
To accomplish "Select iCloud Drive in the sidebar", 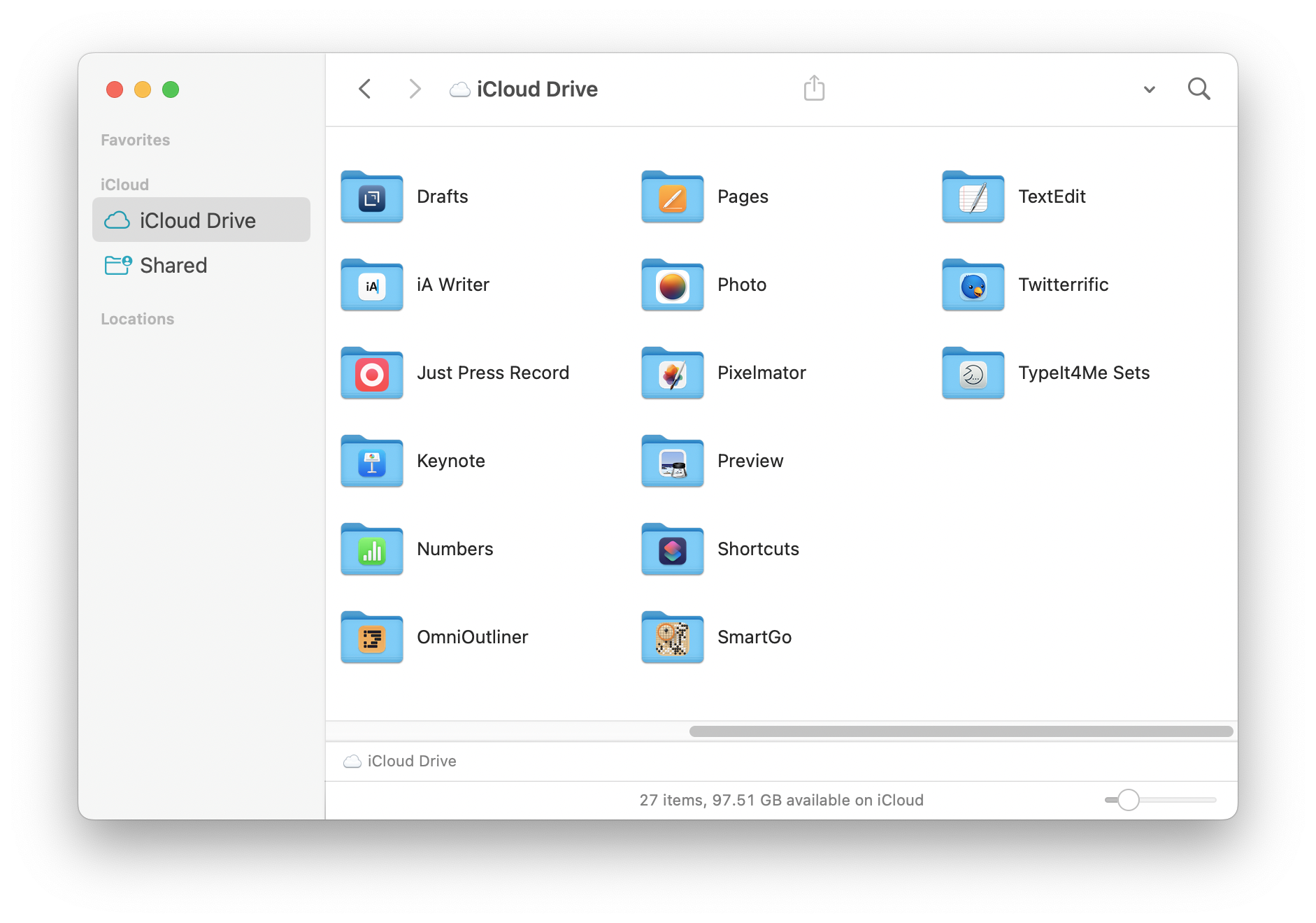I will 198,220.
